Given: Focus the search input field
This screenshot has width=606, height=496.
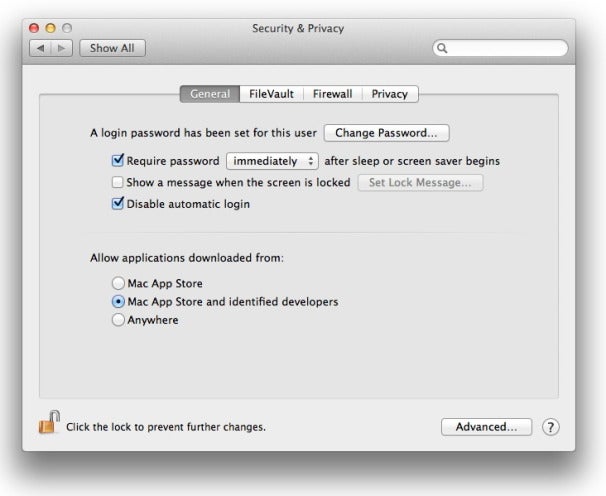Looking at the screenshot, I should [500, 48].
